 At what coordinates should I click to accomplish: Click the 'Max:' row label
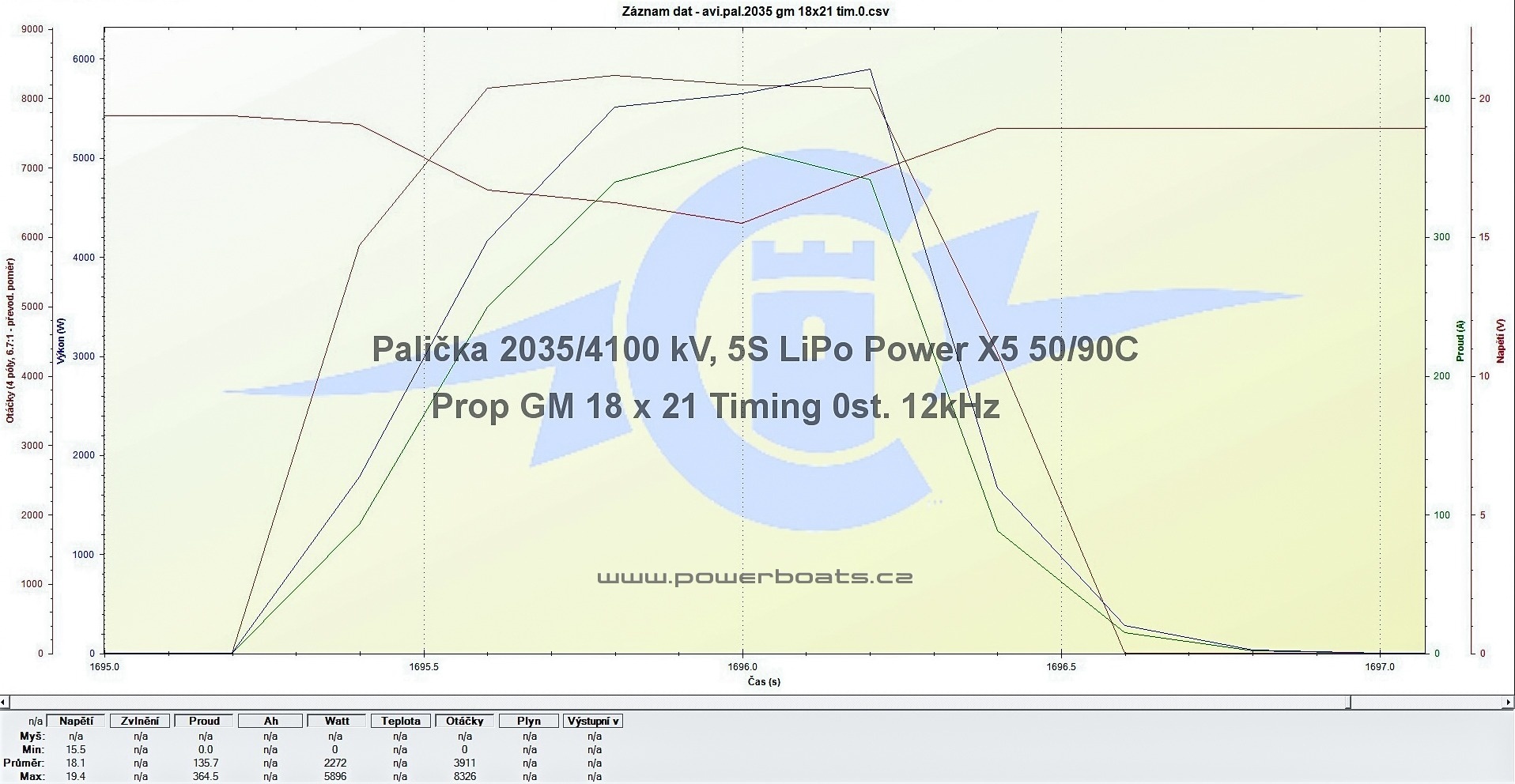[x=33, y=776]
